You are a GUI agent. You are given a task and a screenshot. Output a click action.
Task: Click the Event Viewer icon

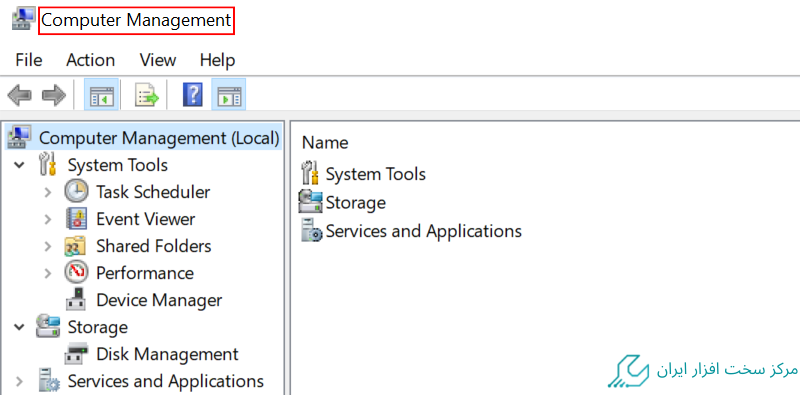77,219
